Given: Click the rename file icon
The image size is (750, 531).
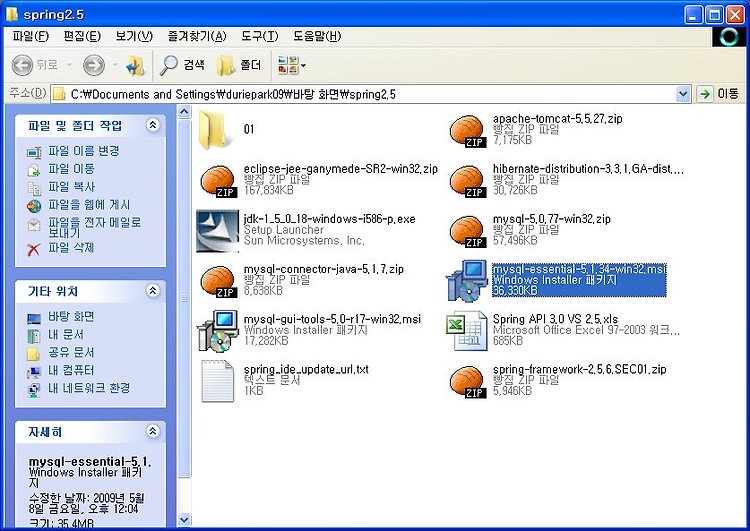Looking at the screenshot, I should (x=34, y=153).
